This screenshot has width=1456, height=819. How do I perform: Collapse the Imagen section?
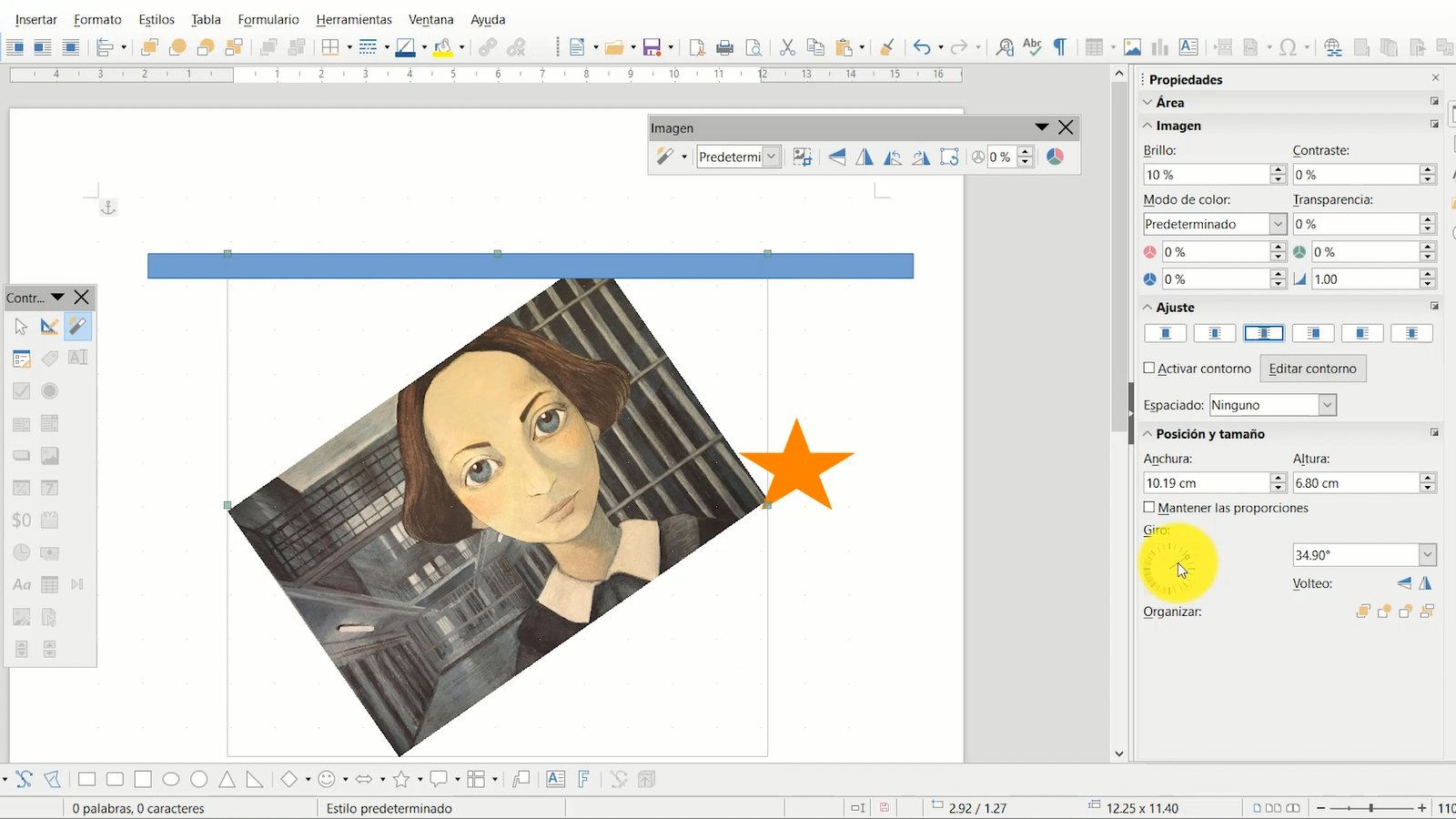point(1148,126)
